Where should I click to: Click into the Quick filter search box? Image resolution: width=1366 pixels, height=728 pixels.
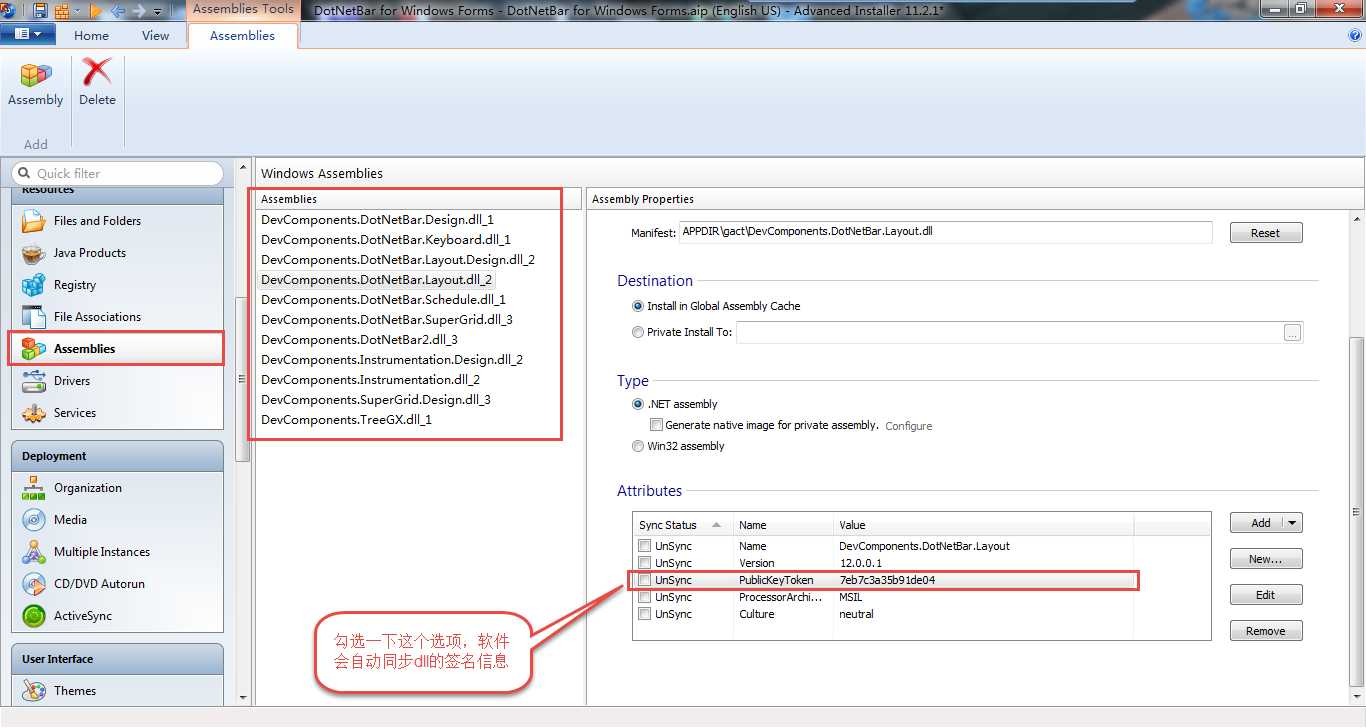pyautogui.click(x=117, y=173)
